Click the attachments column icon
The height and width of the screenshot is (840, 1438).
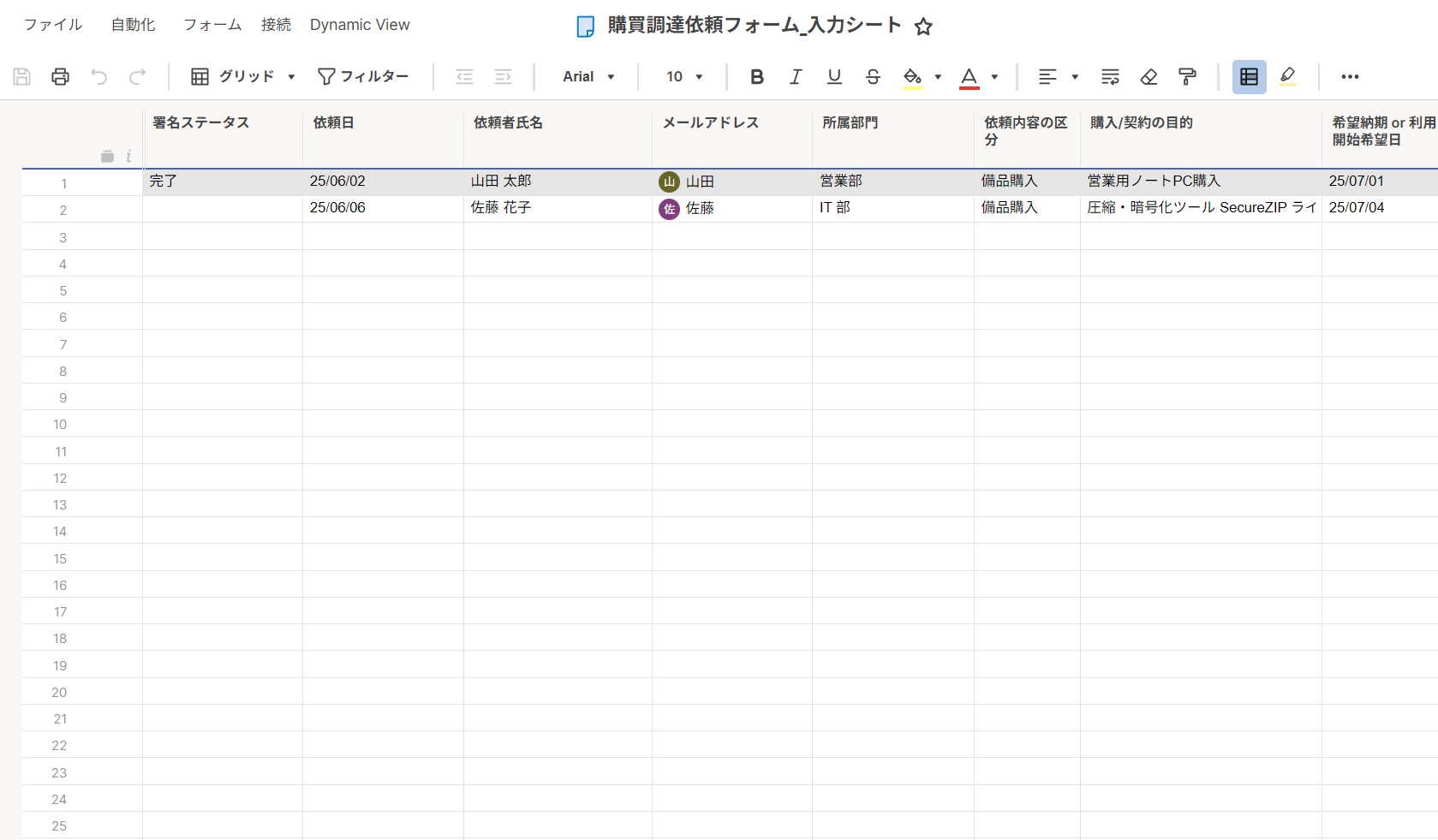point(107,156)
